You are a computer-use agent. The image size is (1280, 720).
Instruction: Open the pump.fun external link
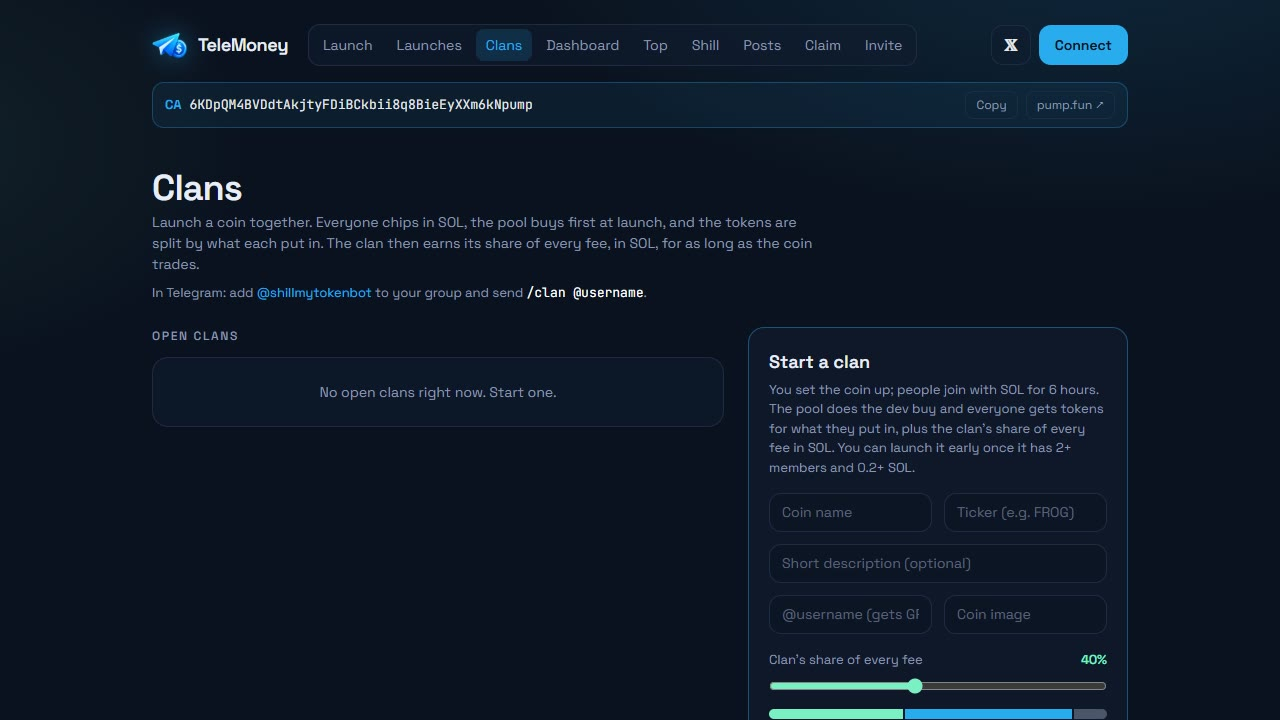click(1070, 105)
